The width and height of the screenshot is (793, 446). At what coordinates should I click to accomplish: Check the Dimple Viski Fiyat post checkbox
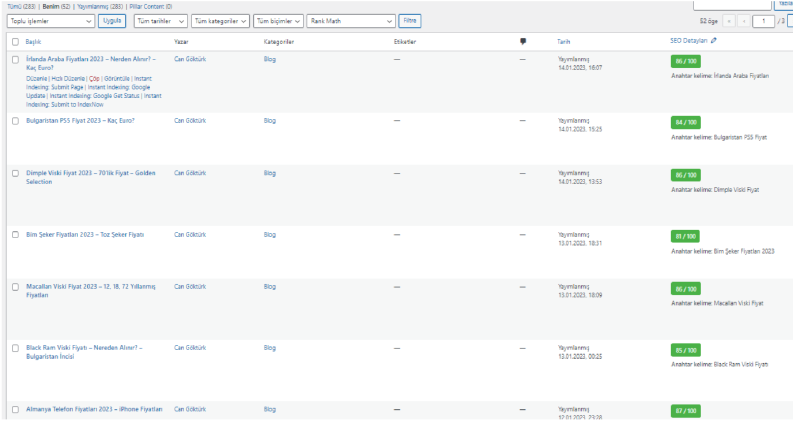coord(15,173)
